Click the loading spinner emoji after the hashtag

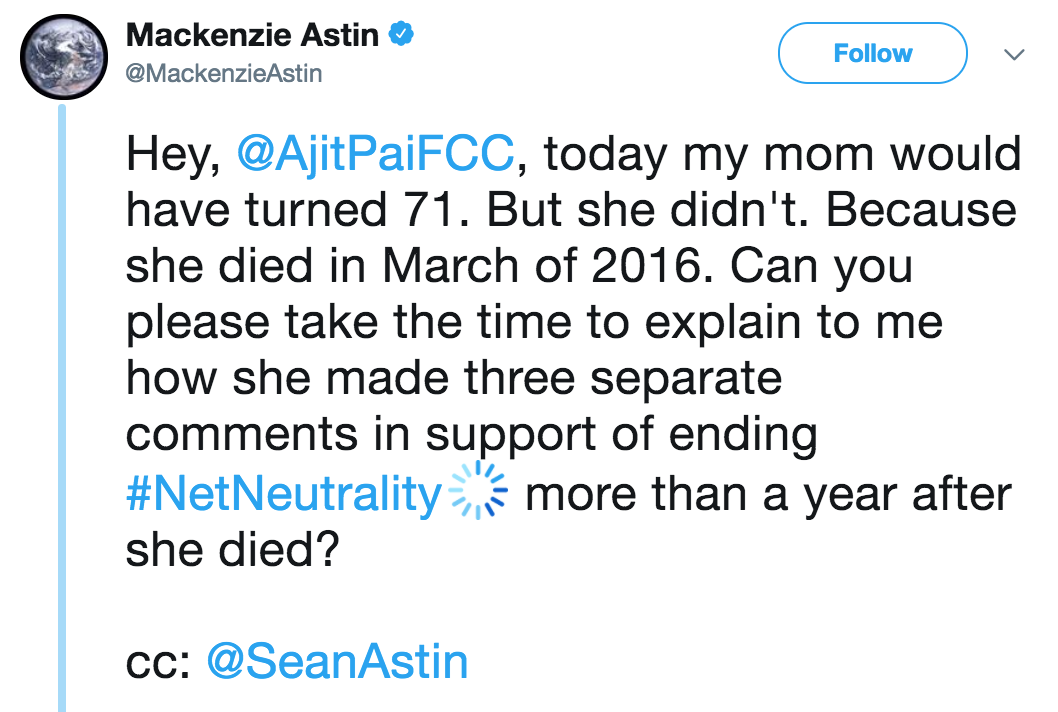[476, 493]
